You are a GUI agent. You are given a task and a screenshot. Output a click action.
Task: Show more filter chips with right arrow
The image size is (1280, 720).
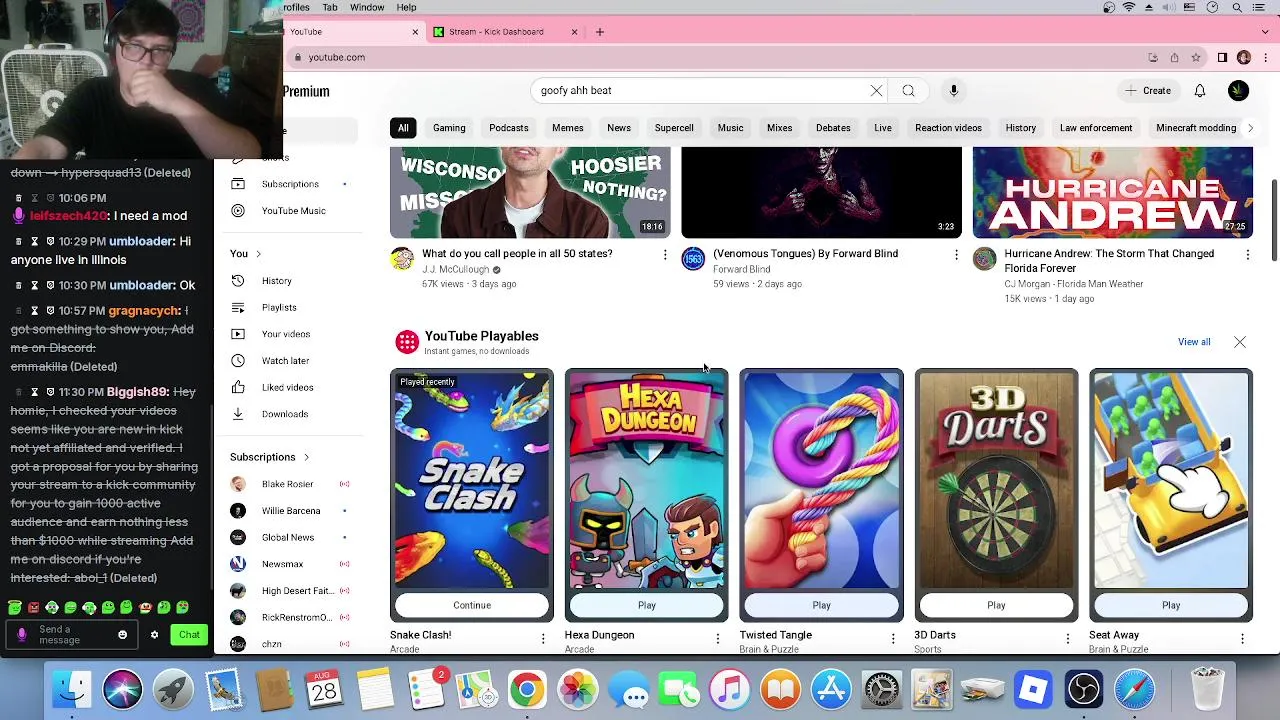(x=1250, y=128)
